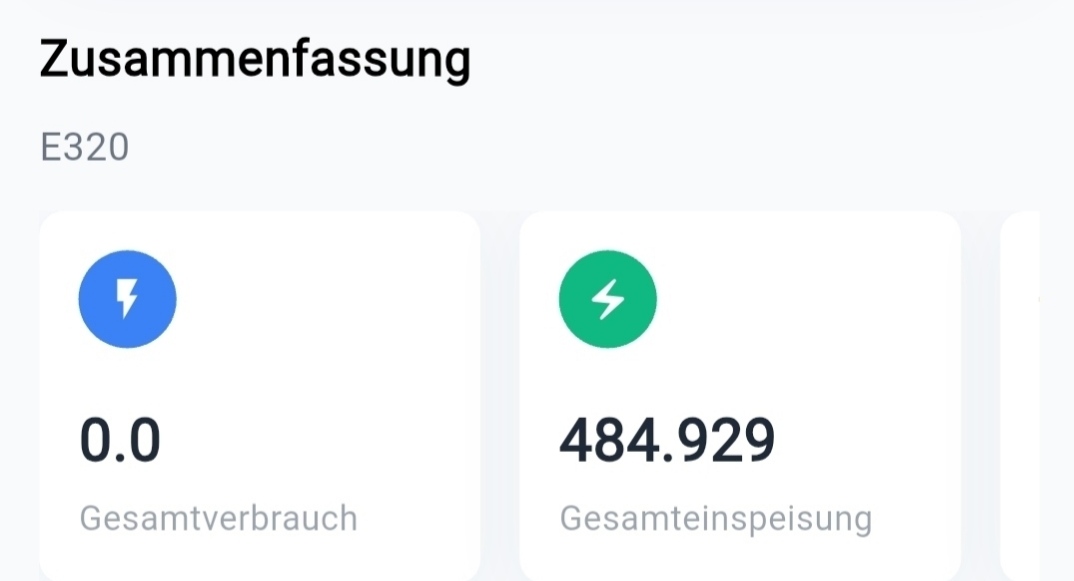Open the Gesamteinspeisung summary card

(740, 395)
